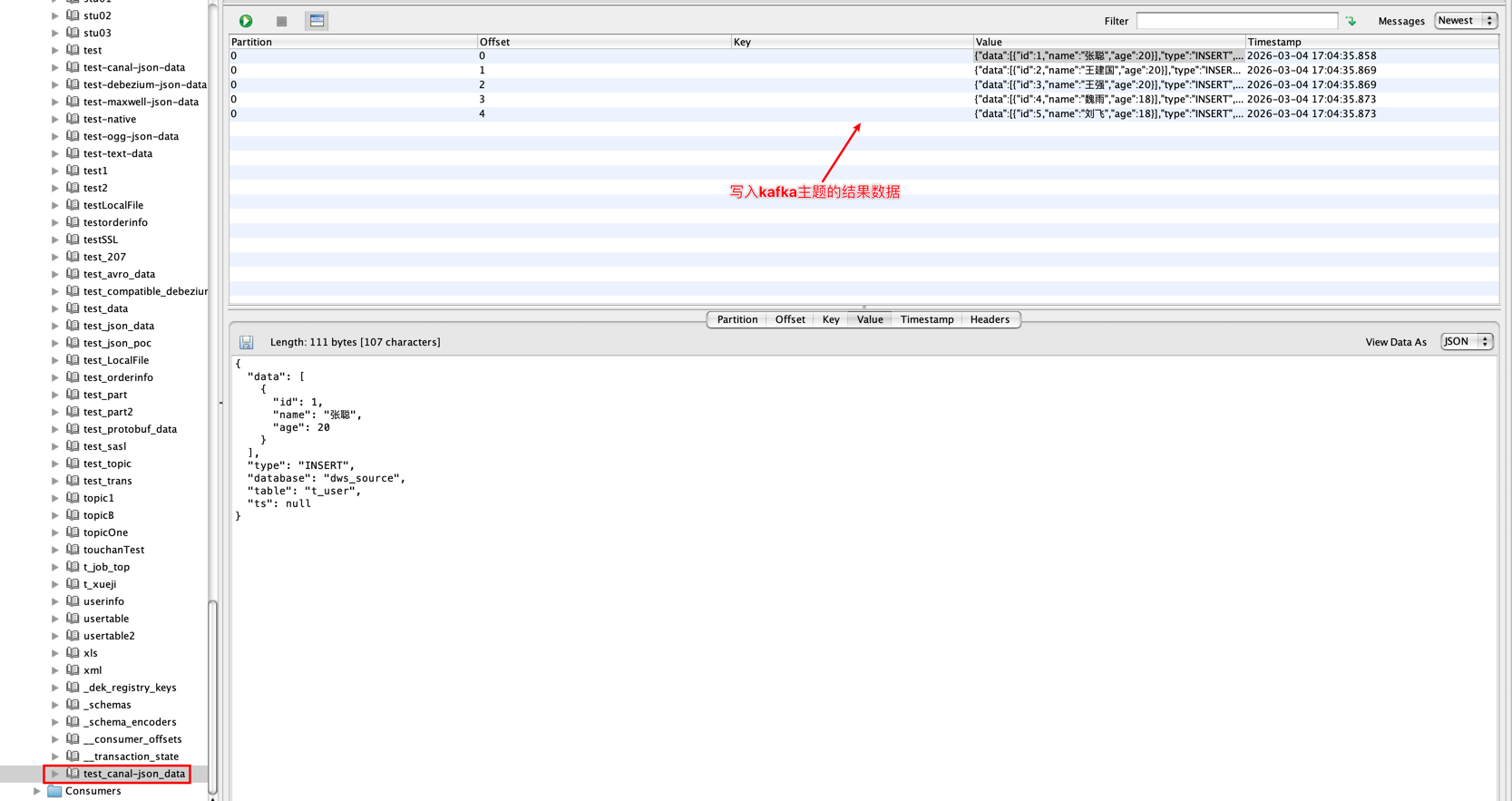Click the topic icon next to userinfo
Viewport: 1512px width, 801px height.
(x=73, y=601)
